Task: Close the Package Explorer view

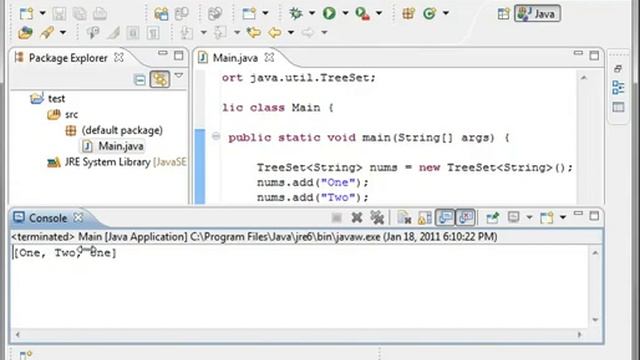Action: pyautogui.click(x=119, y=58)
